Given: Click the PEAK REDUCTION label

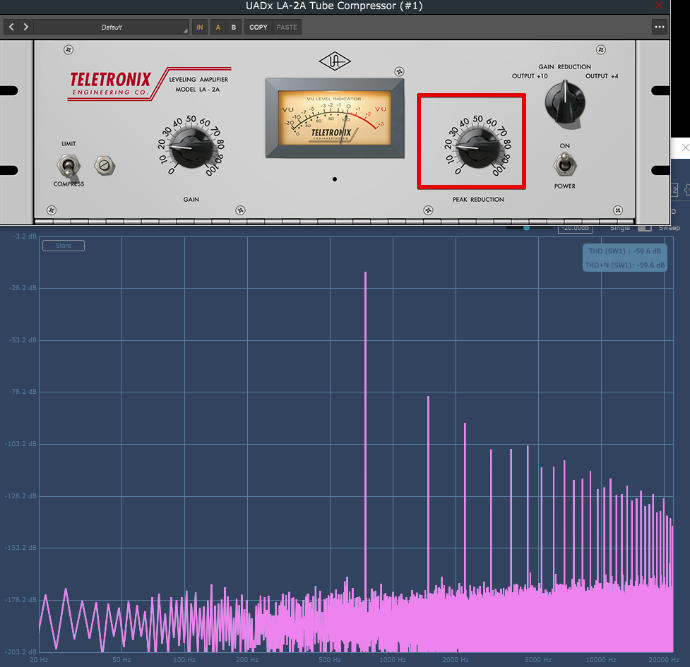Looking at the screenshot, I should coord(478,199).
